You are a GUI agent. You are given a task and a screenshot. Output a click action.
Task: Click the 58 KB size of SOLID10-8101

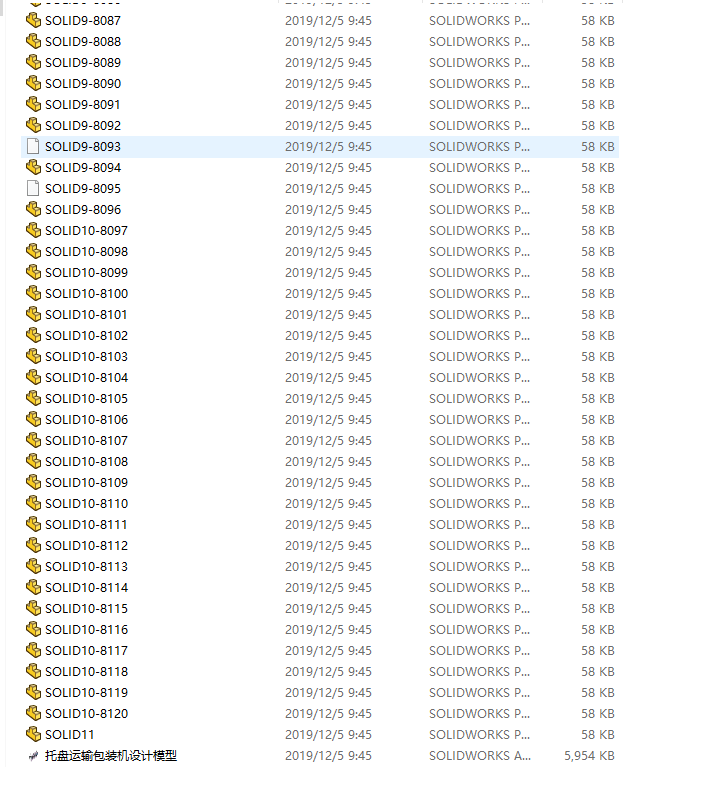pyautogui.click(x=598, y=315)
